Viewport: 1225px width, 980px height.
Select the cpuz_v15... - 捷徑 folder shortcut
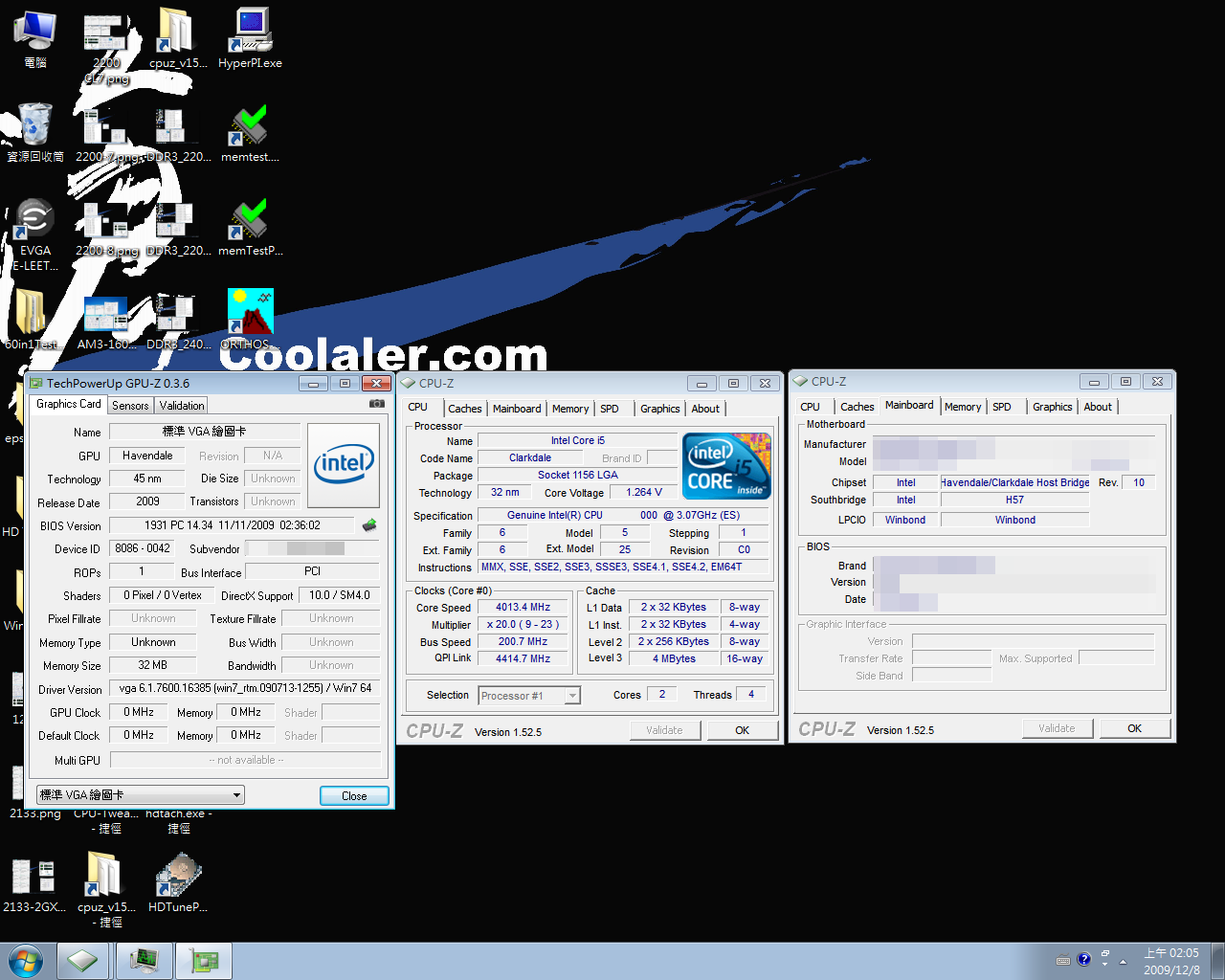[x=106, y=889]
